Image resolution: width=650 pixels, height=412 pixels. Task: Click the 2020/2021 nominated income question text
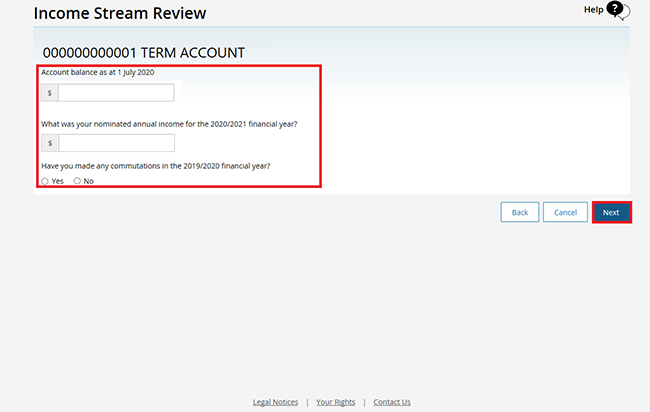point(169,124)
